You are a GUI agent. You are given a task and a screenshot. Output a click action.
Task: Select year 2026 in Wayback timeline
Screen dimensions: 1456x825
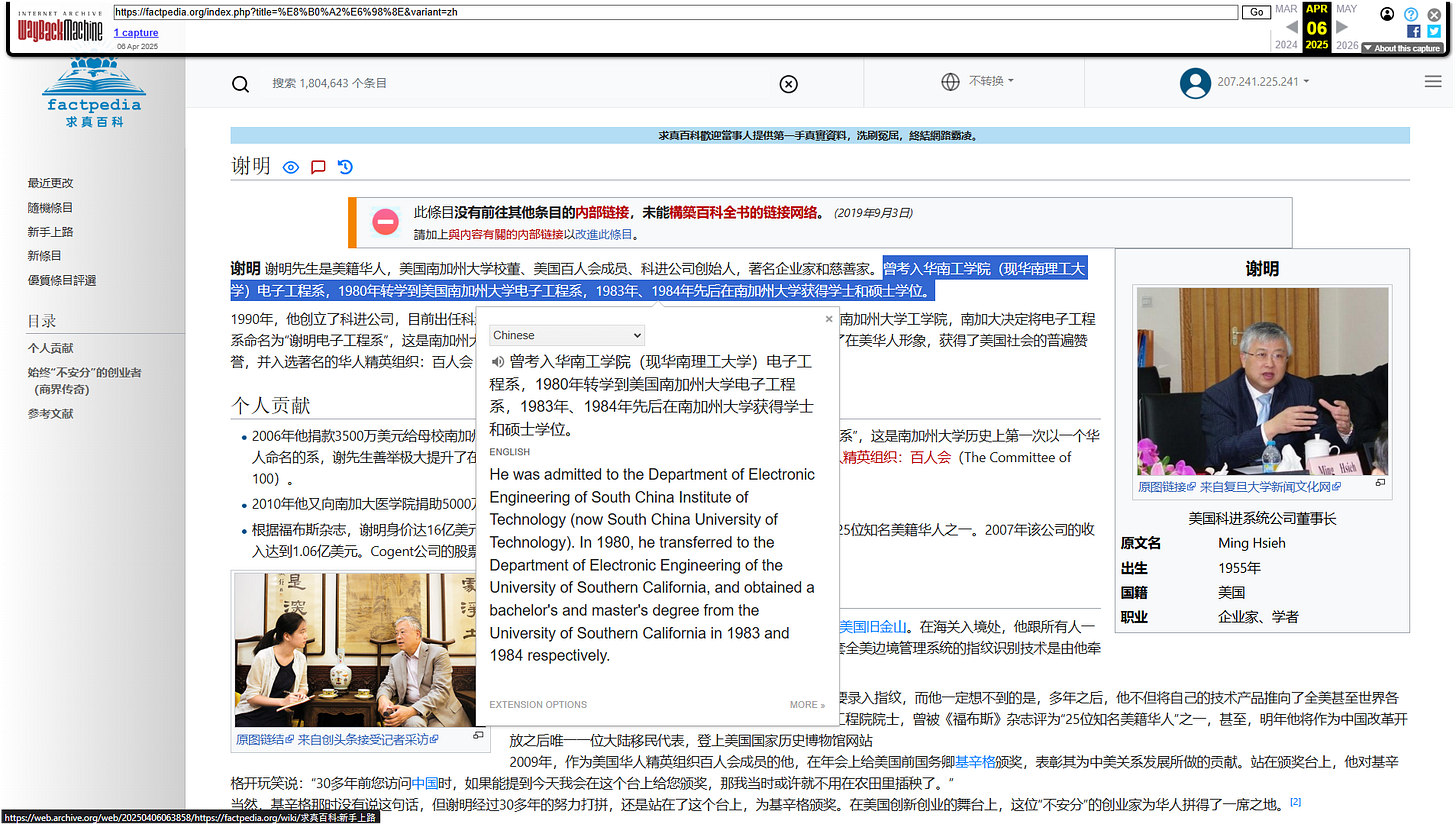coord(1347,45)
